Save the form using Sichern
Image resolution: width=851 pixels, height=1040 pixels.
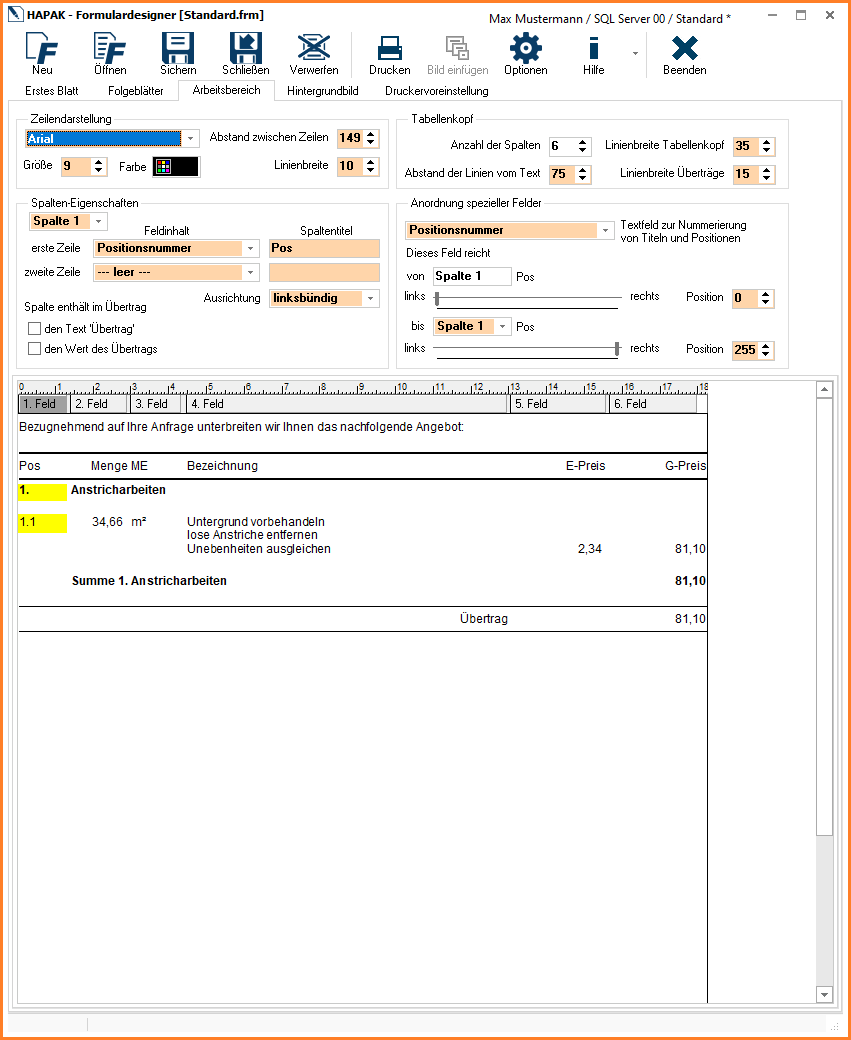(178, 50)
